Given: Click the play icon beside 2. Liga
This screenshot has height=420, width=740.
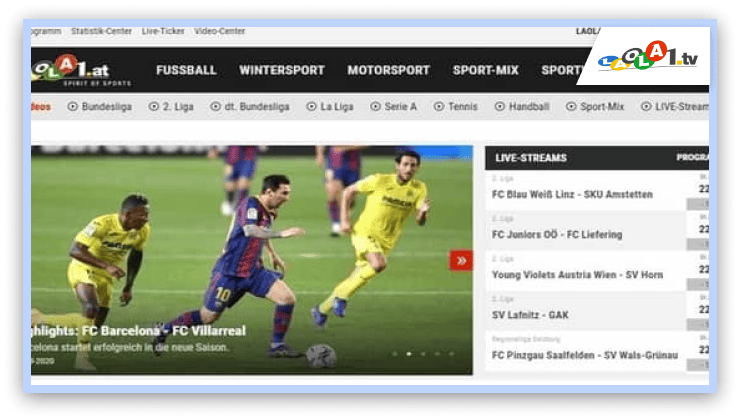Looking at the screenshot, I should tap(153, 107).
